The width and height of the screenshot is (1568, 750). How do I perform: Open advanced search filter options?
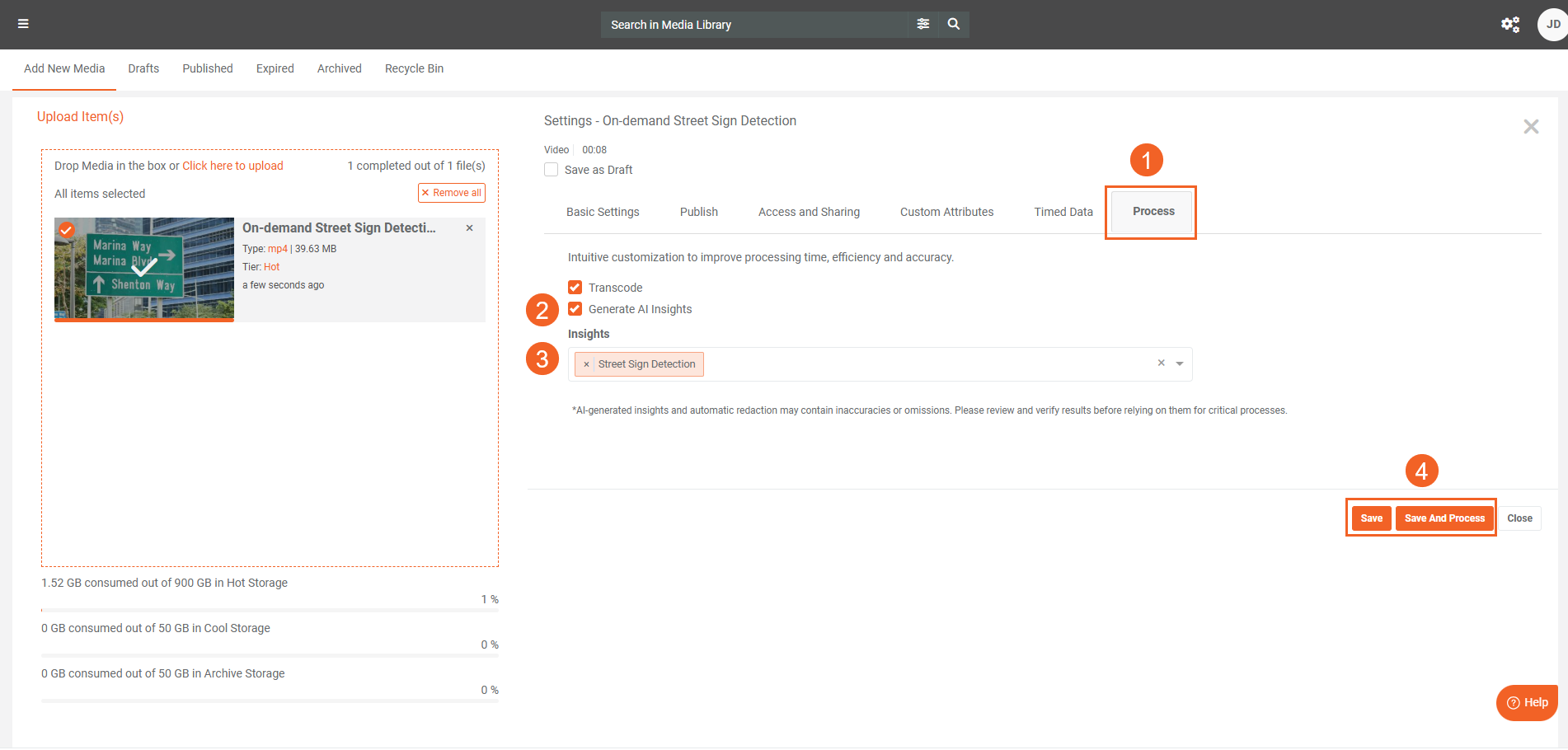922,24
